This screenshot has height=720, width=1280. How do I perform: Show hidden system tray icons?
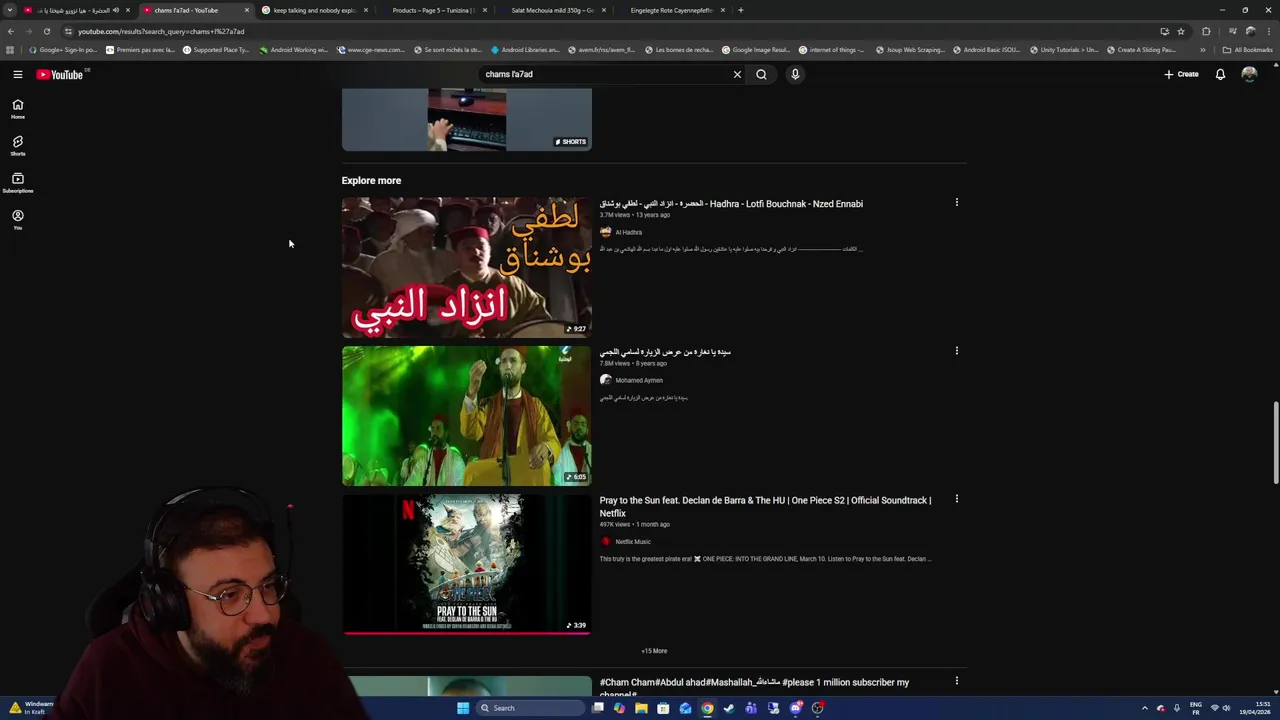point(1145,708)
